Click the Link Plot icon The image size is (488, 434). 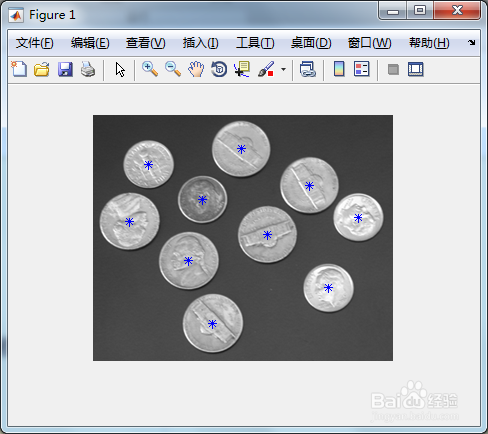point(307,69)
